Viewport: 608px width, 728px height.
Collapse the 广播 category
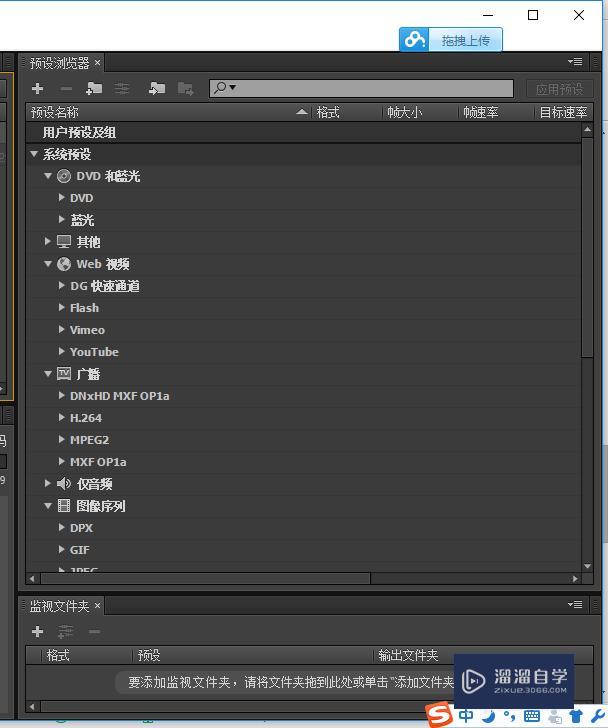tap(48, 373)
